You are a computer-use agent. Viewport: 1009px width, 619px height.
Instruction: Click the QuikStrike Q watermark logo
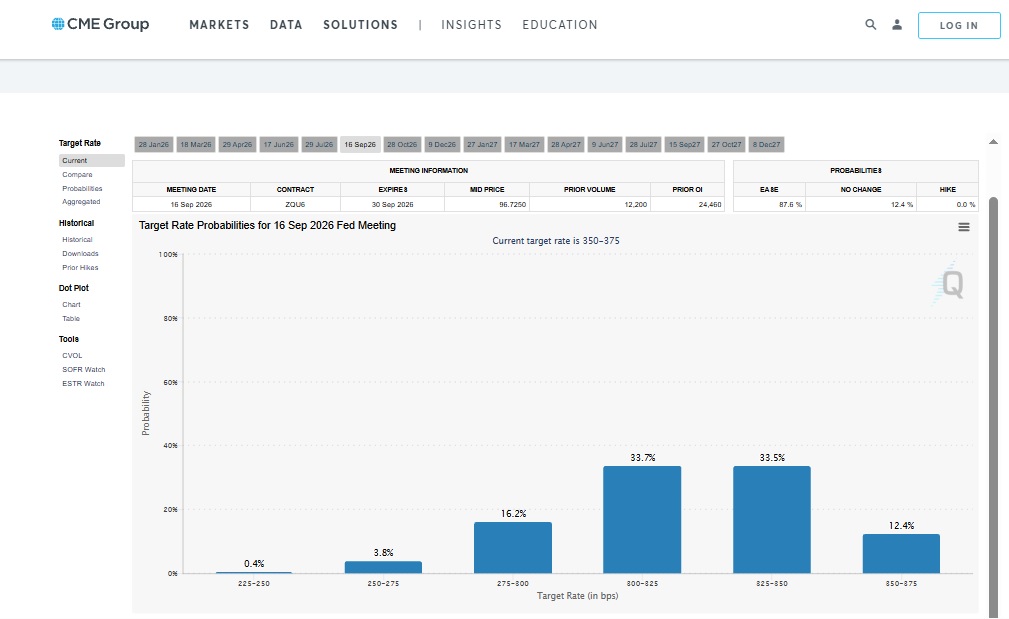(x=950, y=286)
